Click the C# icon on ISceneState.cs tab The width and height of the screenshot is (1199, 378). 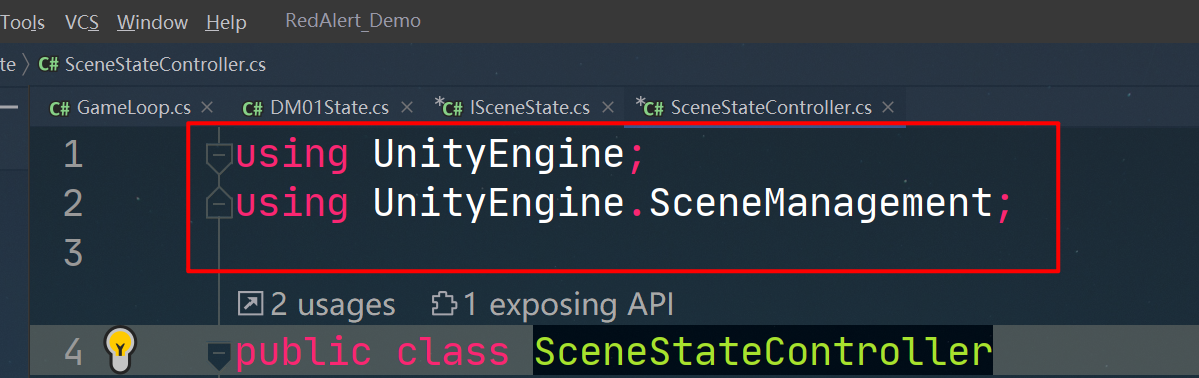[x=453, y=109]
